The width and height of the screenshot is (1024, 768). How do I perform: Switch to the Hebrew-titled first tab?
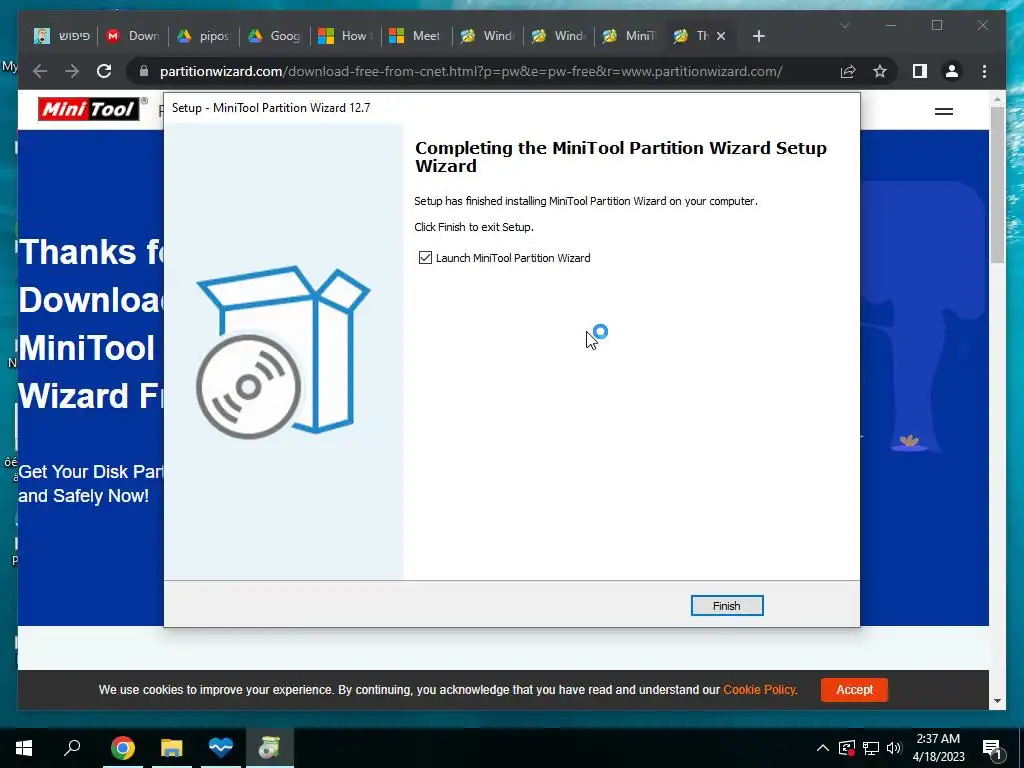(x=62, y=36)
